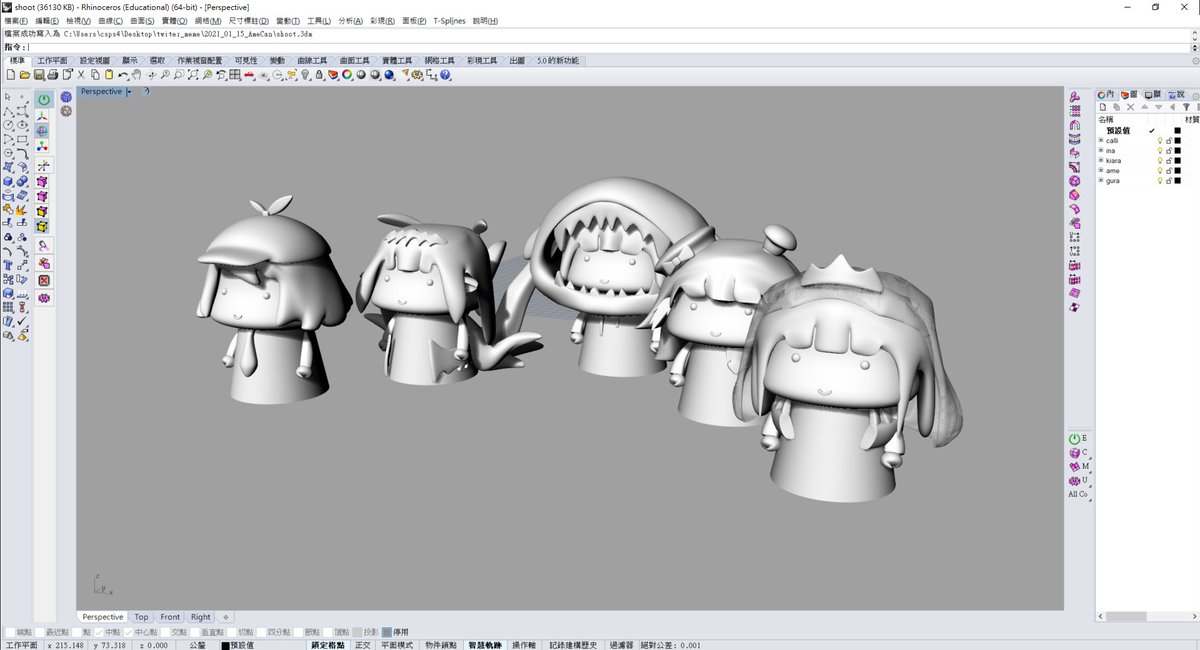This screenshot has width=1200, height=650.
Task: Click the black color swatch of gura layer
Action: click(1177, 181)
